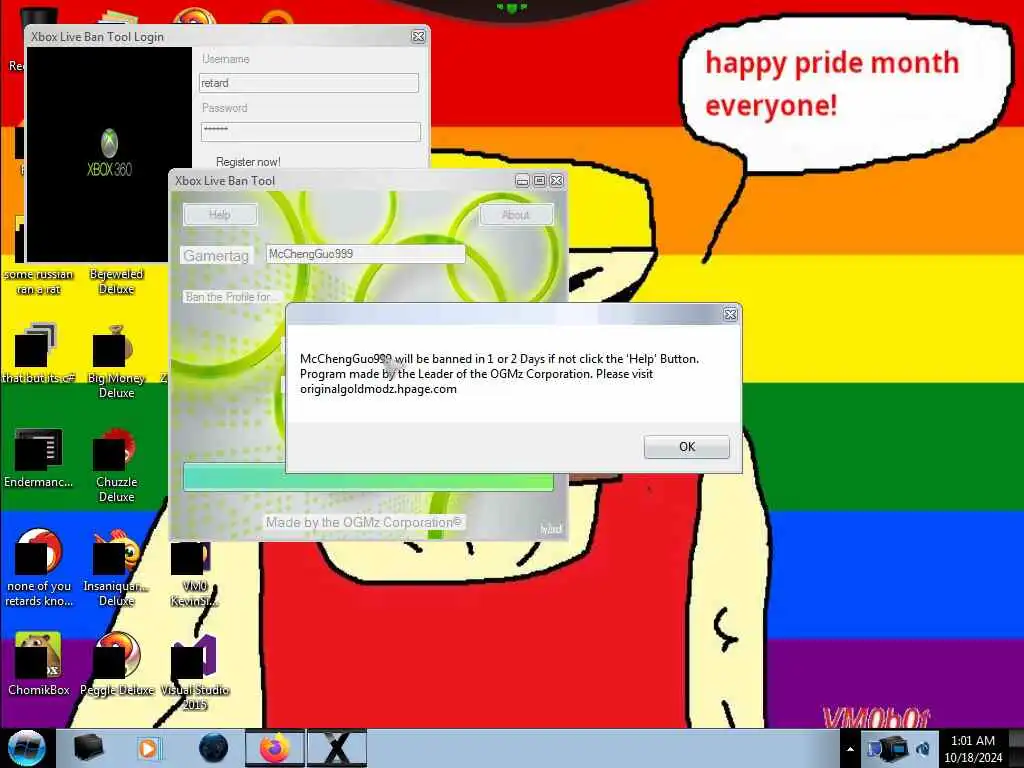Open 'that but its c#' desktop icon
Screen dimensions: 1024x768
(x=38, y=353)
